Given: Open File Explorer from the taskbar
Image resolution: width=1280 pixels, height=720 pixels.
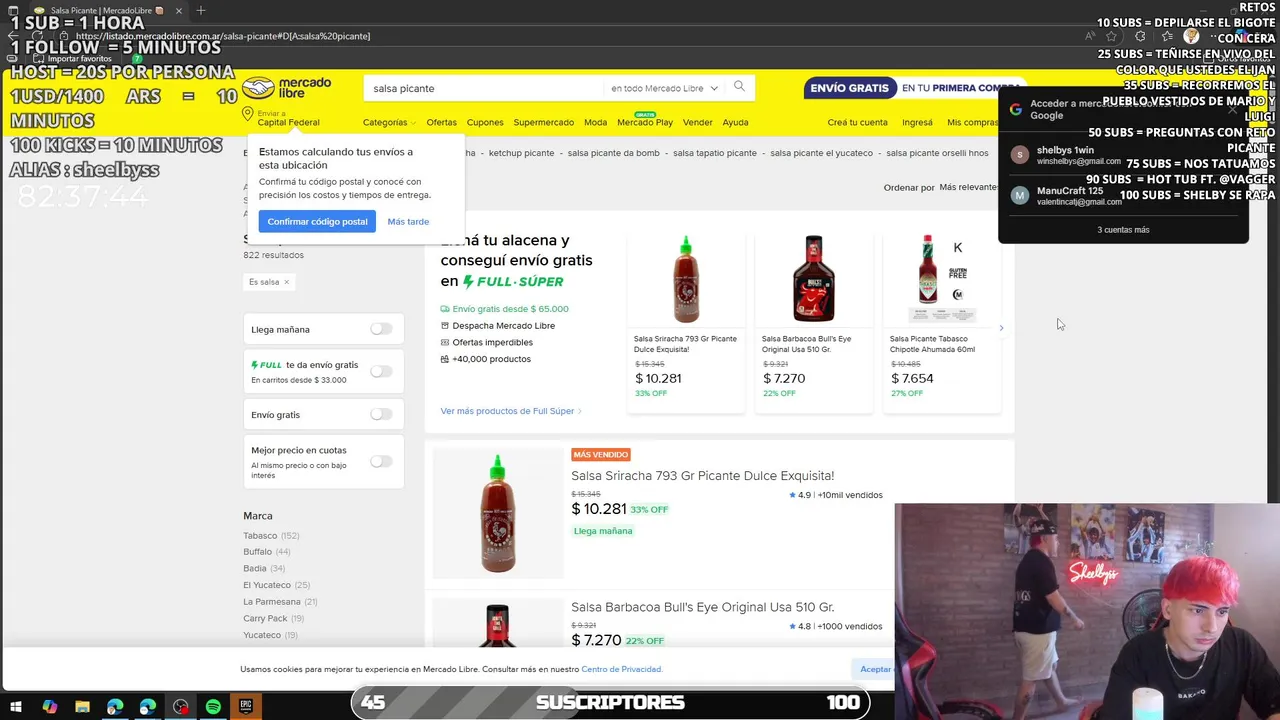Looking at the screenshot, I should pos(82,706).
